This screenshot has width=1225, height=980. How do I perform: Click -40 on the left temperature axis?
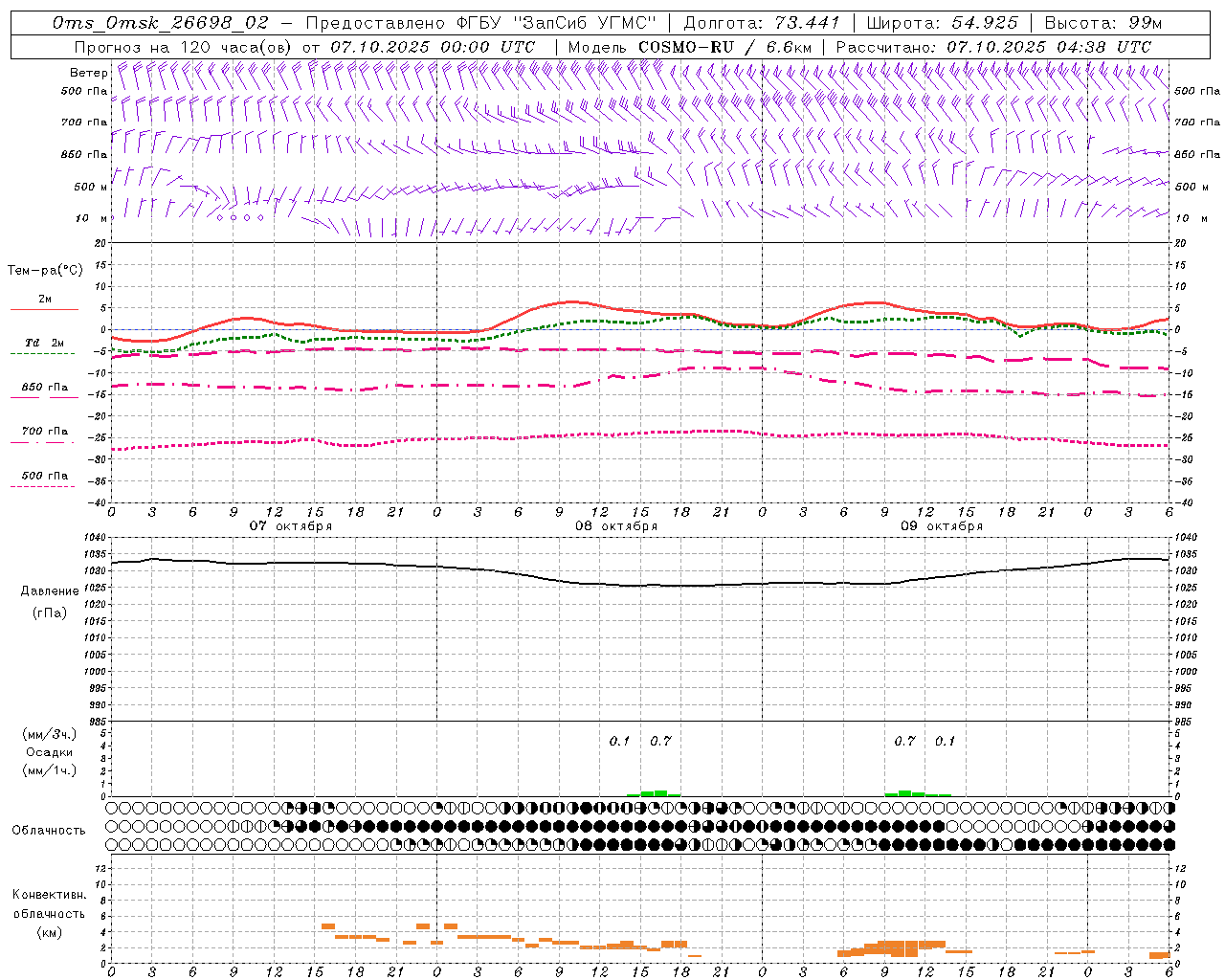tap(100, 502)
